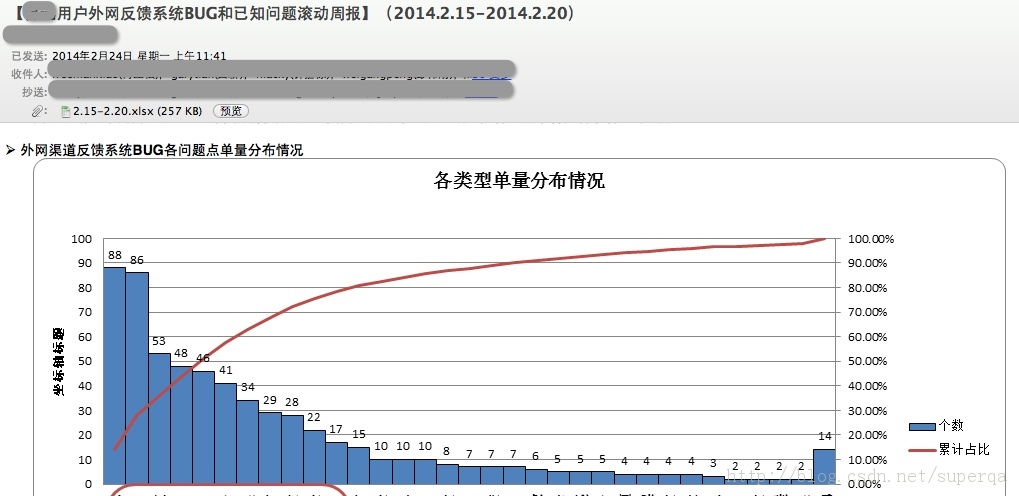The height and width of the screenshot is (496, 1019).
Task: Click the 已发送 field label
Action: (x=29, y=56)
